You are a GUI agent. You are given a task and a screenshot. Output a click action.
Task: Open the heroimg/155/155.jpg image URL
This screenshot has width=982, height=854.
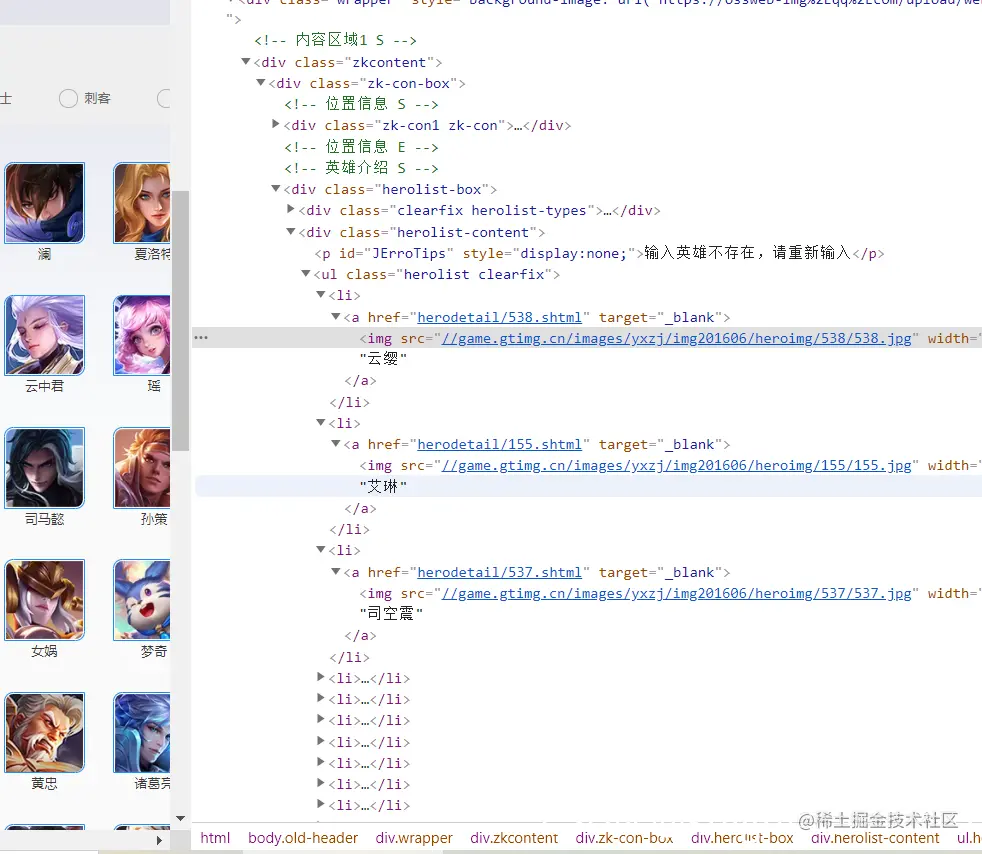coord(676,466)
